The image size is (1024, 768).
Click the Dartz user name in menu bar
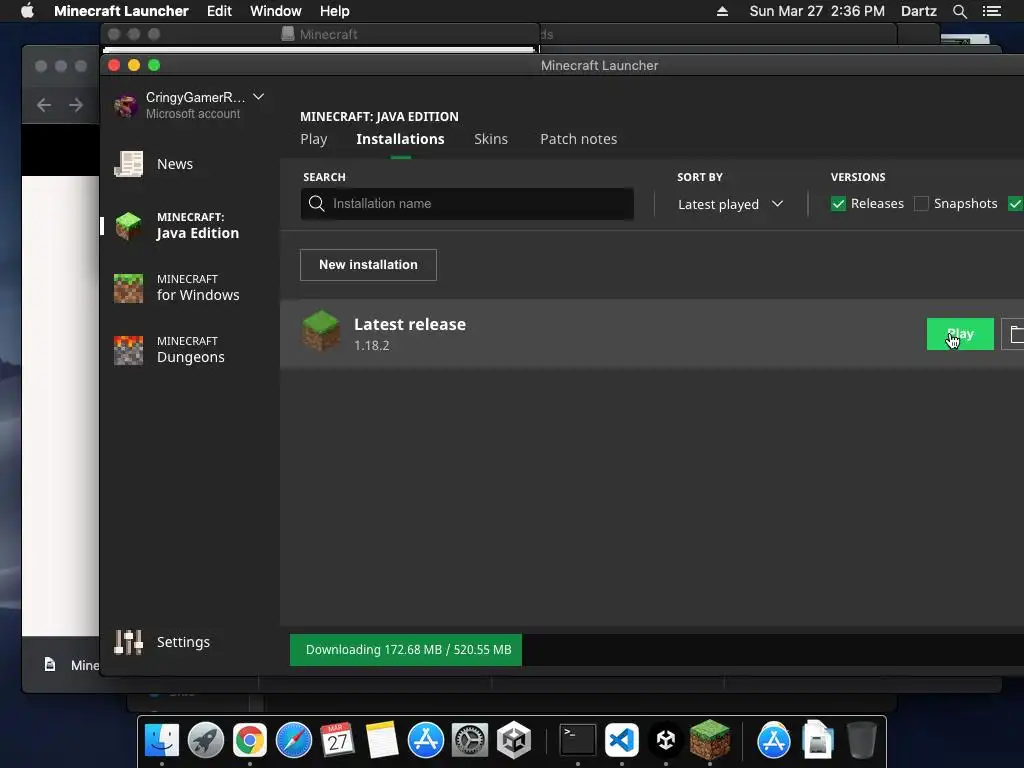coord(918,11)
